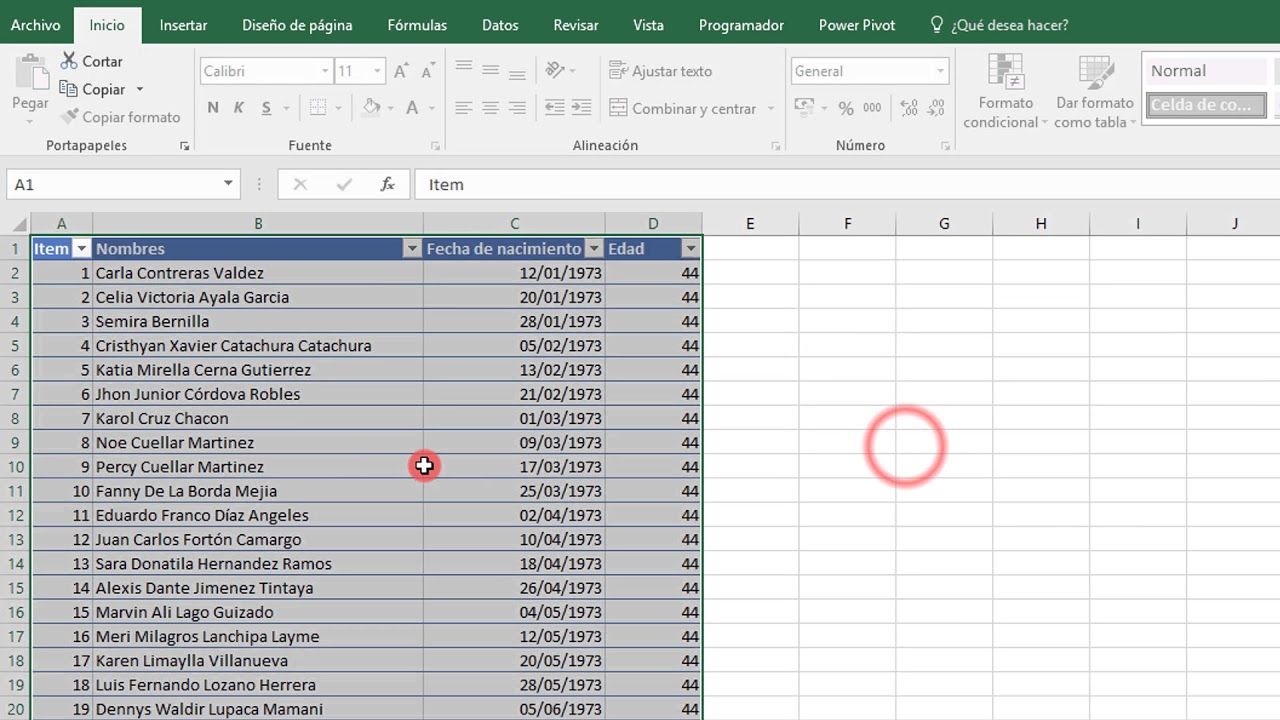Toggle italic K formatting
Viewport: 1280px width, 720px height.
(239, 108)
